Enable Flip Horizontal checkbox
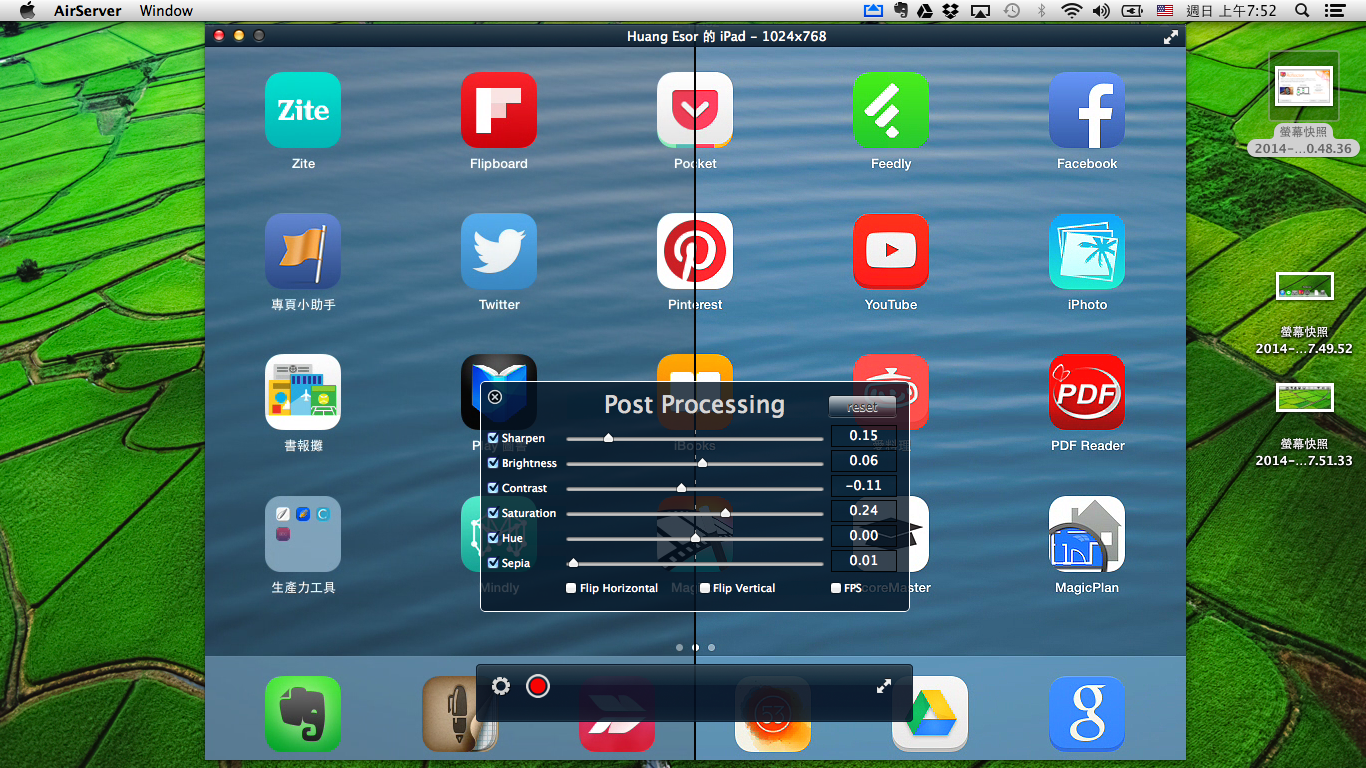 click(571, 588)
